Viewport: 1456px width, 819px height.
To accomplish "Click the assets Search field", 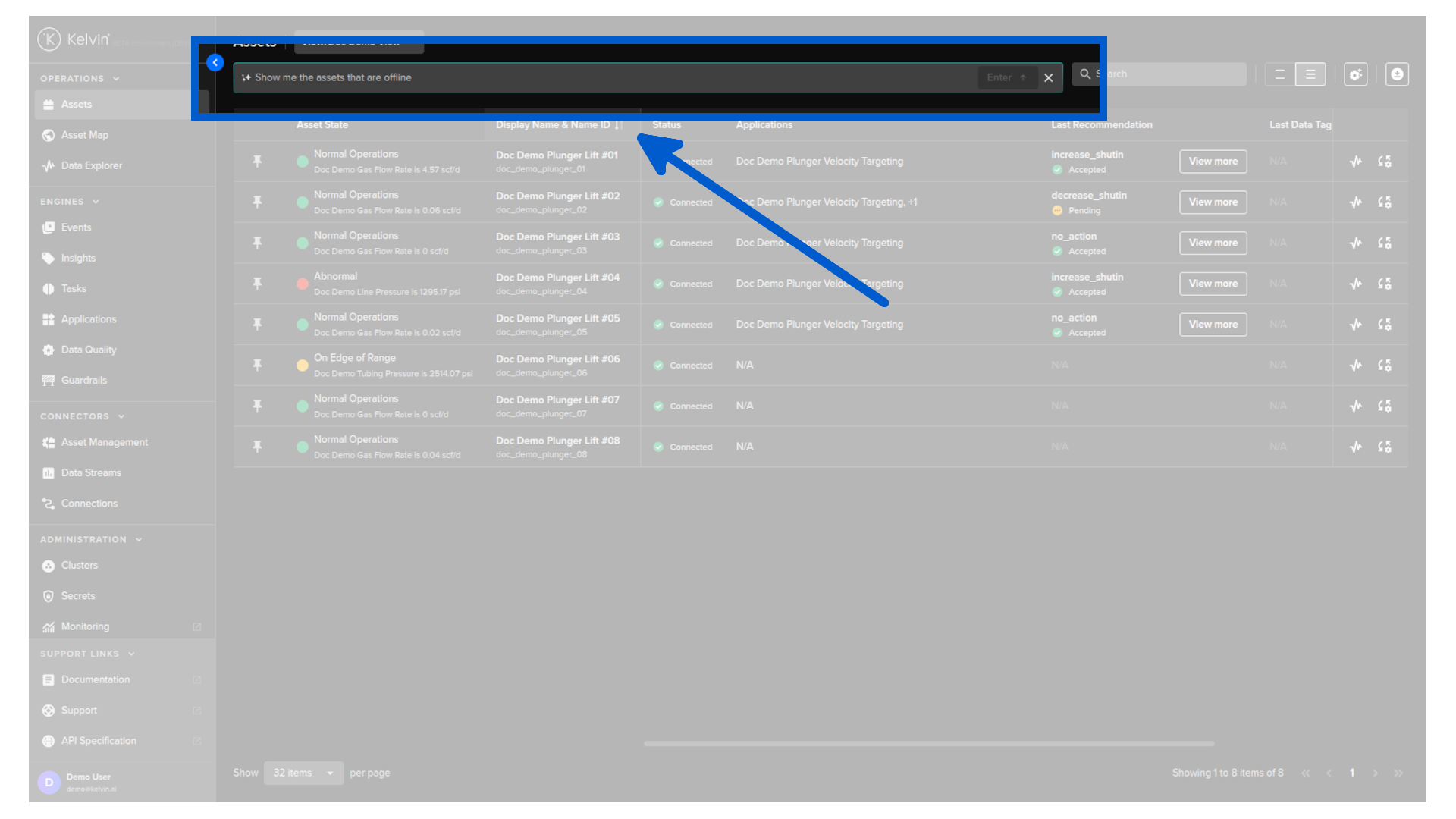I will tap(1159, 74).
